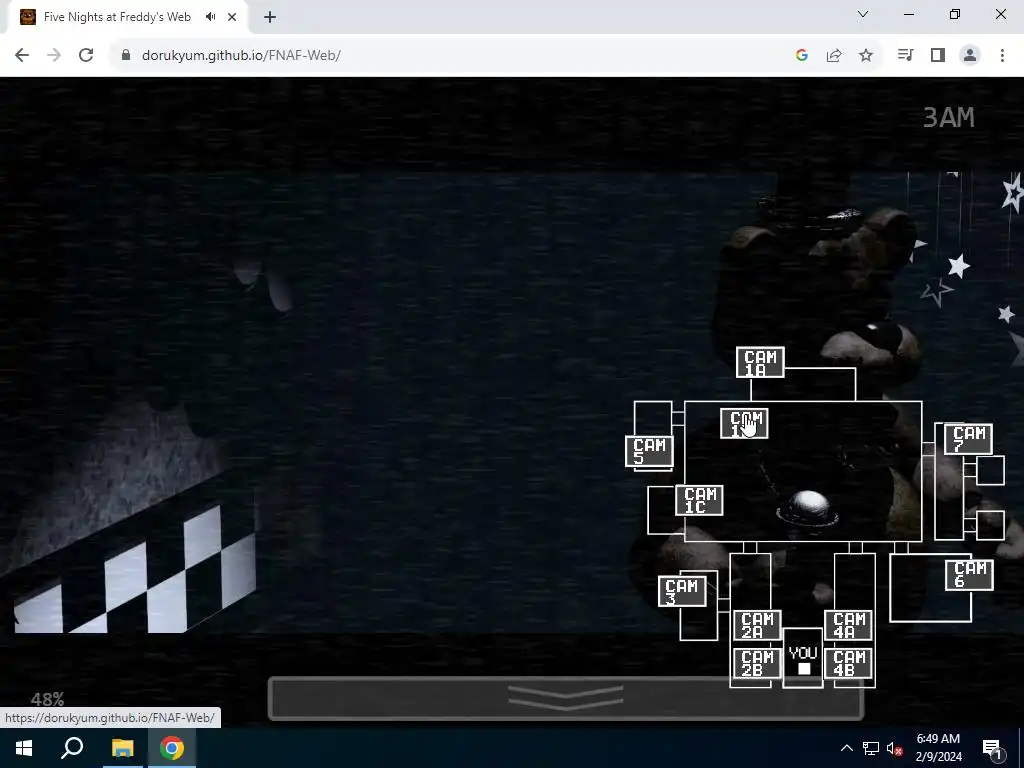Close the Five Nights at Freddy's tab

(x=232, y=17)
